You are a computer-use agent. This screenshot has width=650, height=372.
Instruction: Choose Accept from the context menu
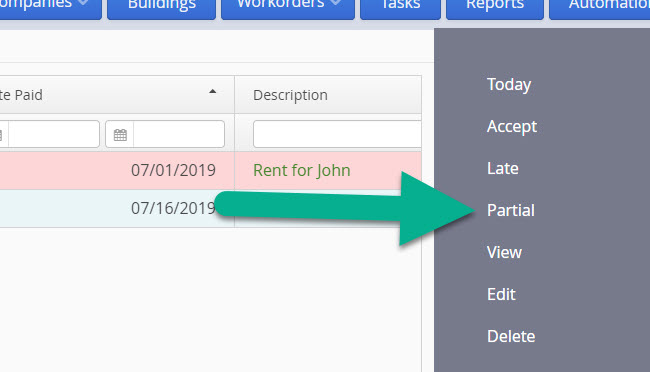click(x=512, y=126)
